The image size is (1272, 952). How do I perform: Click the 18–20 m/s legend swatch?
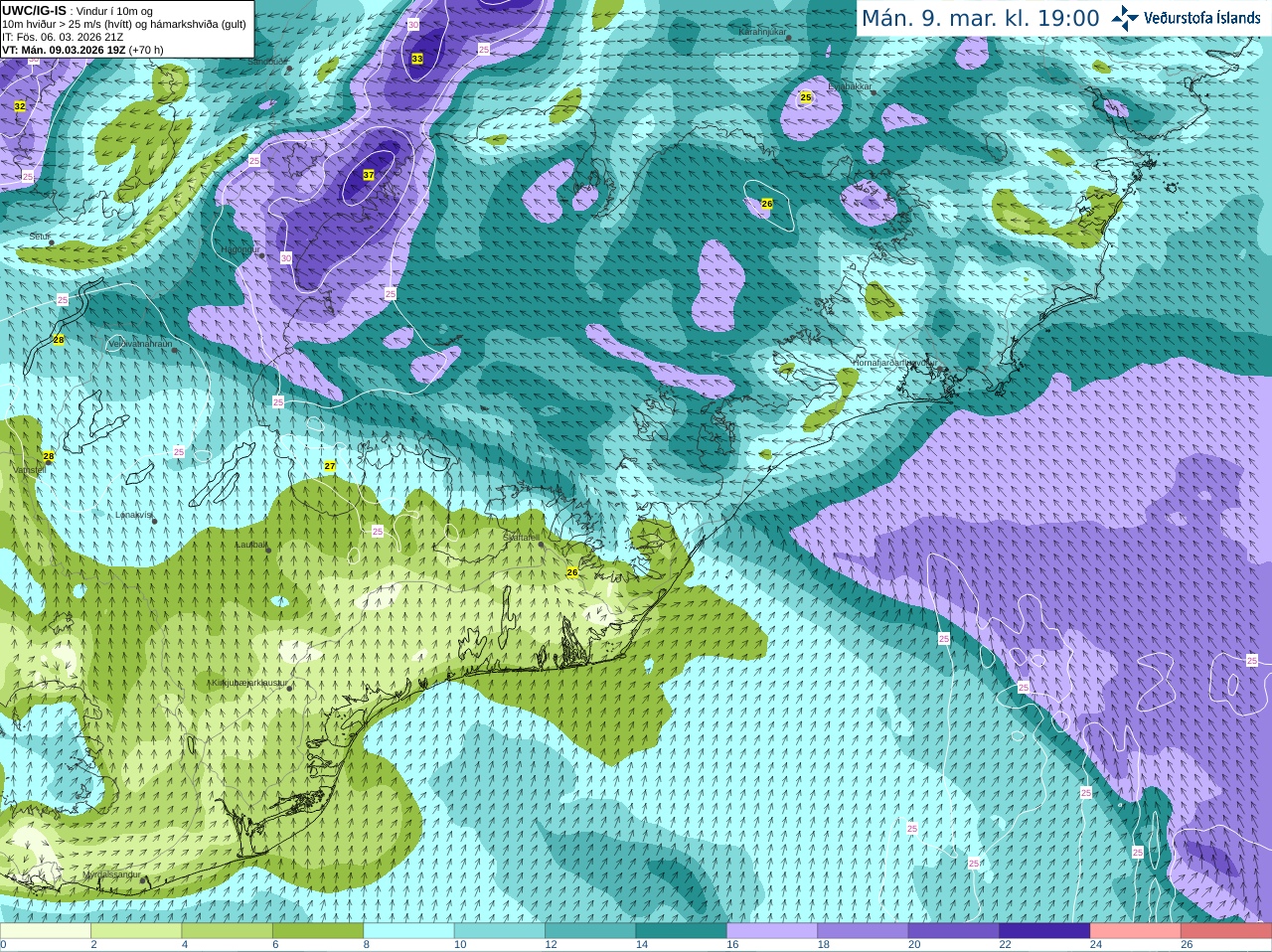[863, 931]
